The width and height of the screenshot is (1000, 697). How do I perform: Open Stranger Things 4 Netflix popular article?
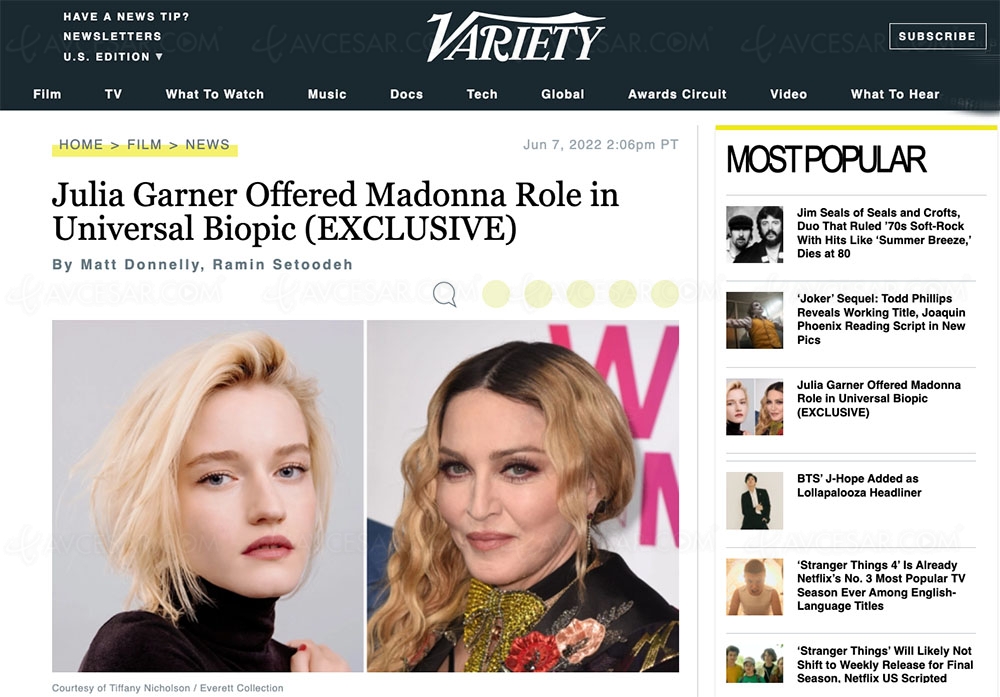881,585
